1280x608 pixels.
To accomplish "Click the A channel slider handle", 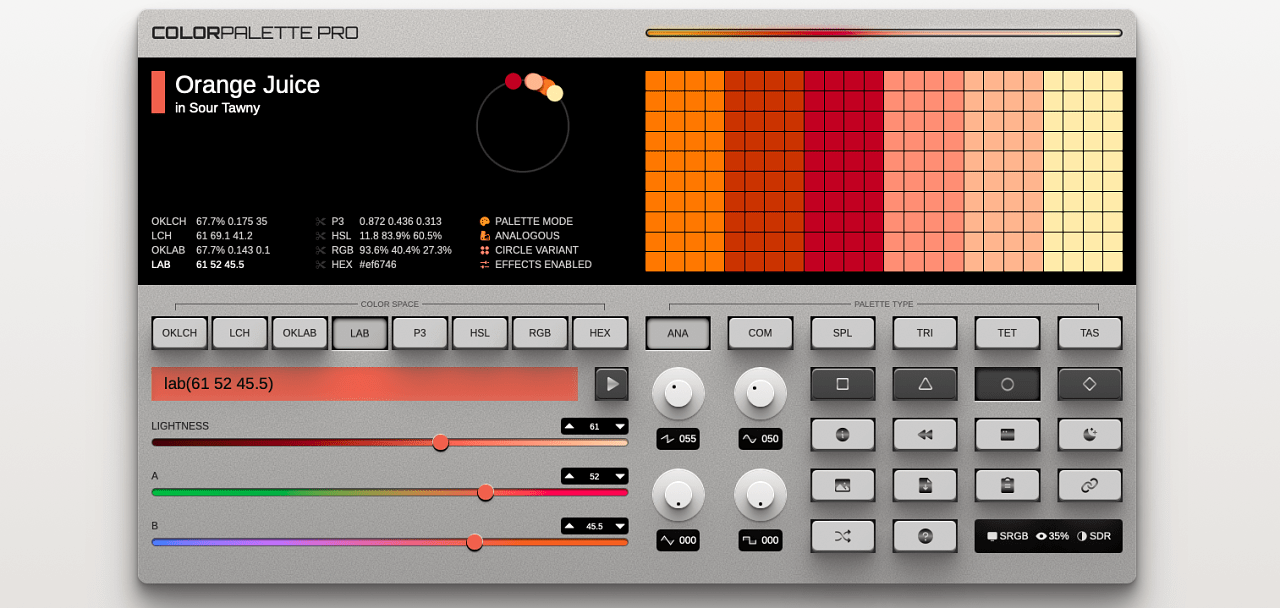I will point(486,492).
